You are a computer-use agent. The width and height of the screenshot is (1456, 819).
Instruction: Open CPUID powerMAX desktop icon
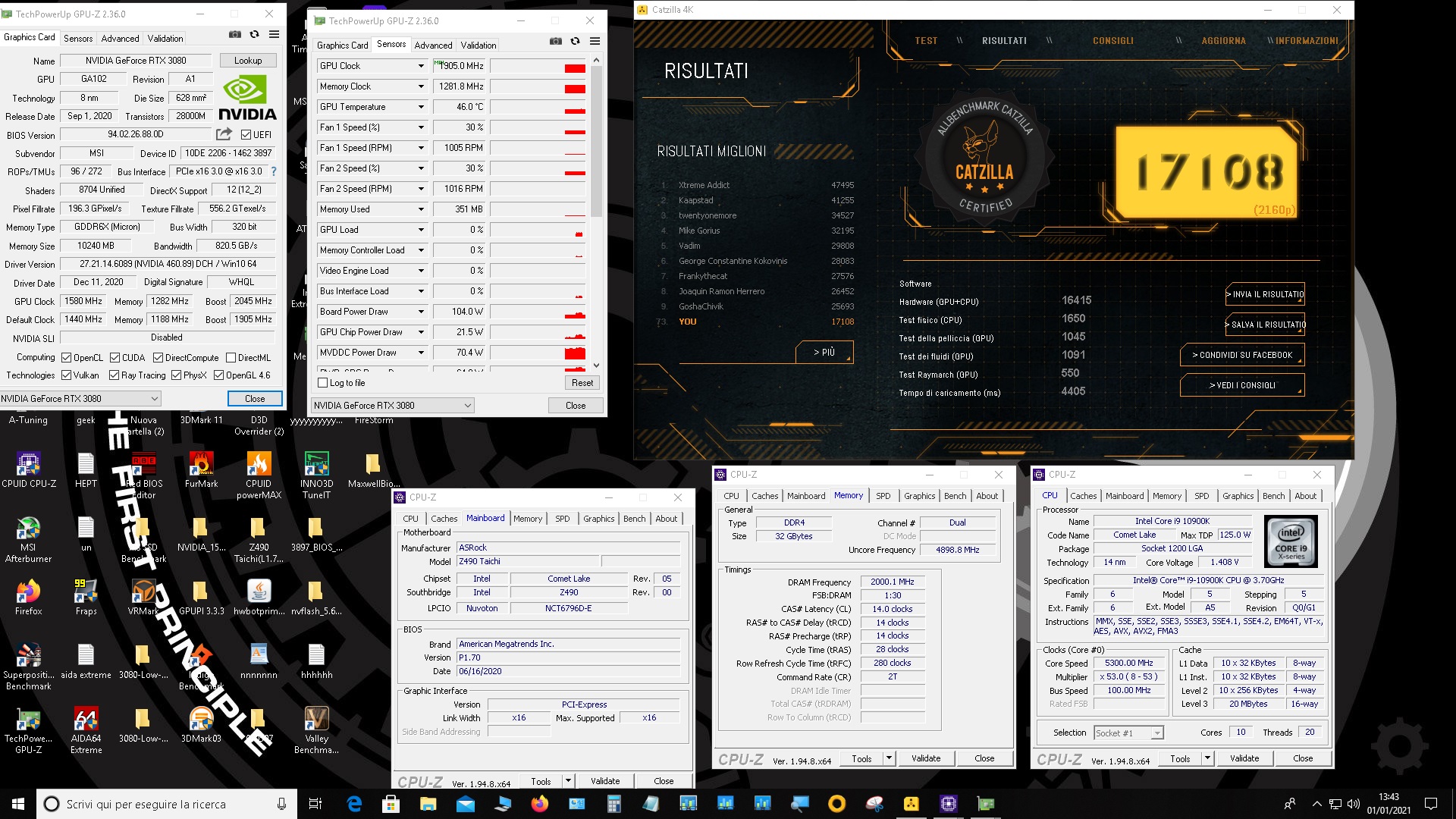click(x=259, y=475)
